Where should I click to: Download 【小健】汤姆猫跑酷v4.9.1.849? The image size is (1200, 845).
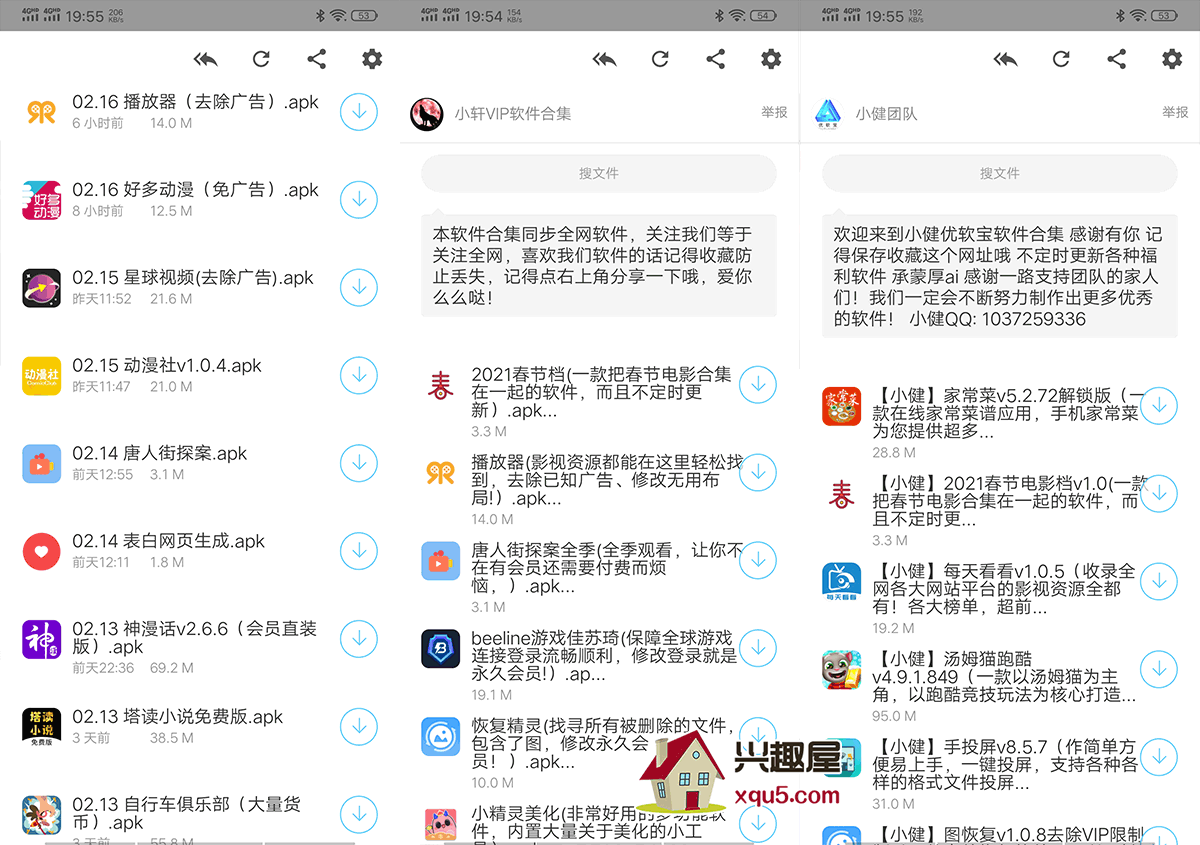pos(1159,669)
